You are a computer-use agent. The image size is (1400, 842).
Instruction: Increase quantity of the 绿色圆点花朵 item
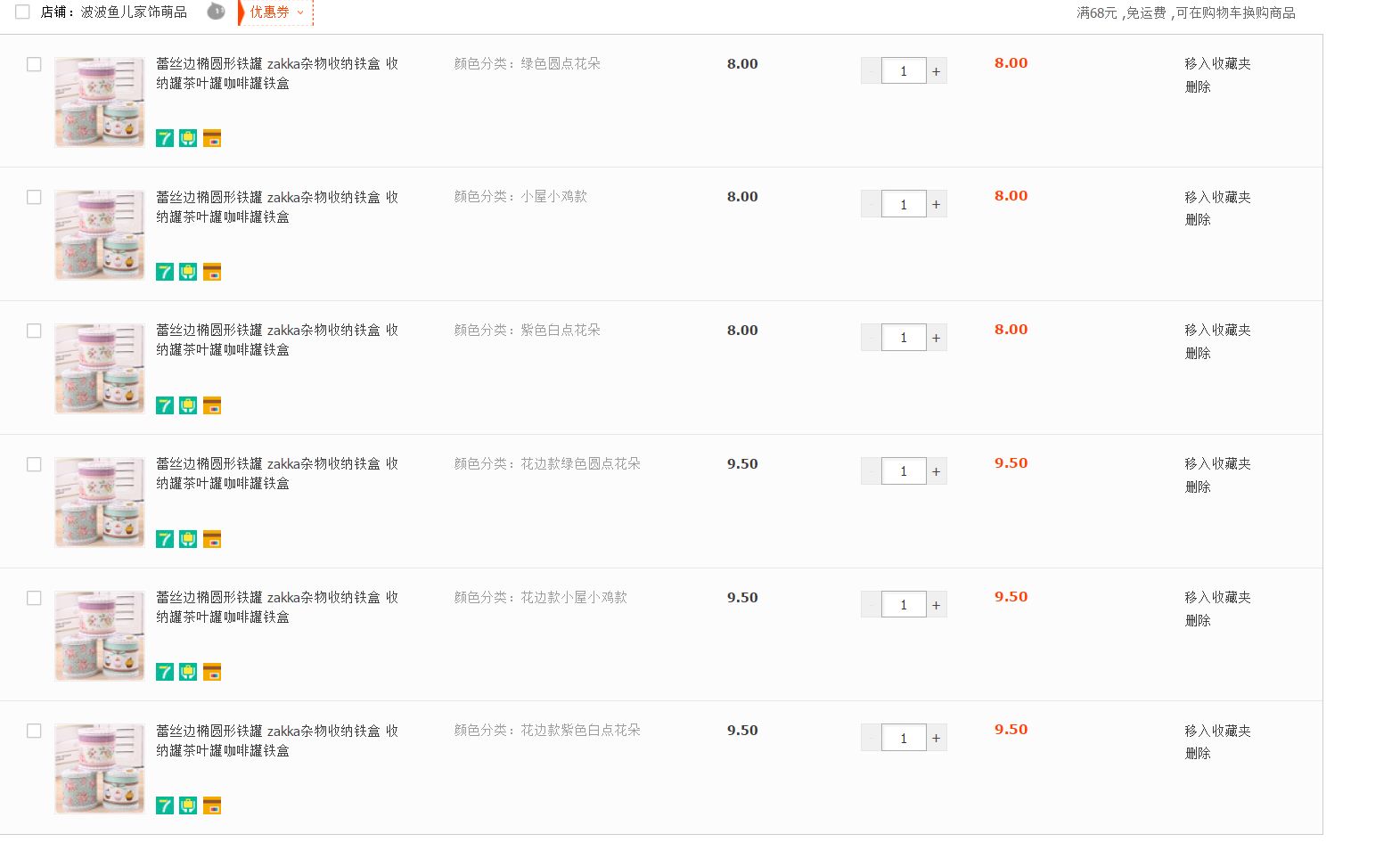point(937,71)
